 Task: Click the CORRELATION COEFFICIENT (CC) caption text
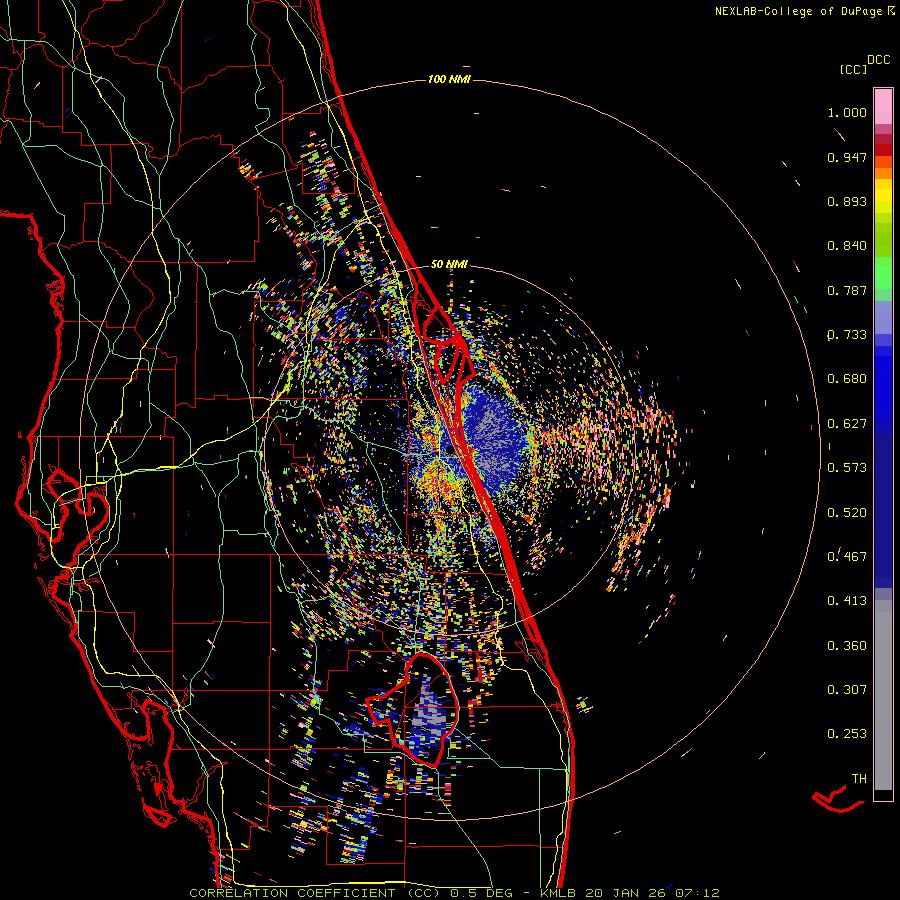click(315, 893)
